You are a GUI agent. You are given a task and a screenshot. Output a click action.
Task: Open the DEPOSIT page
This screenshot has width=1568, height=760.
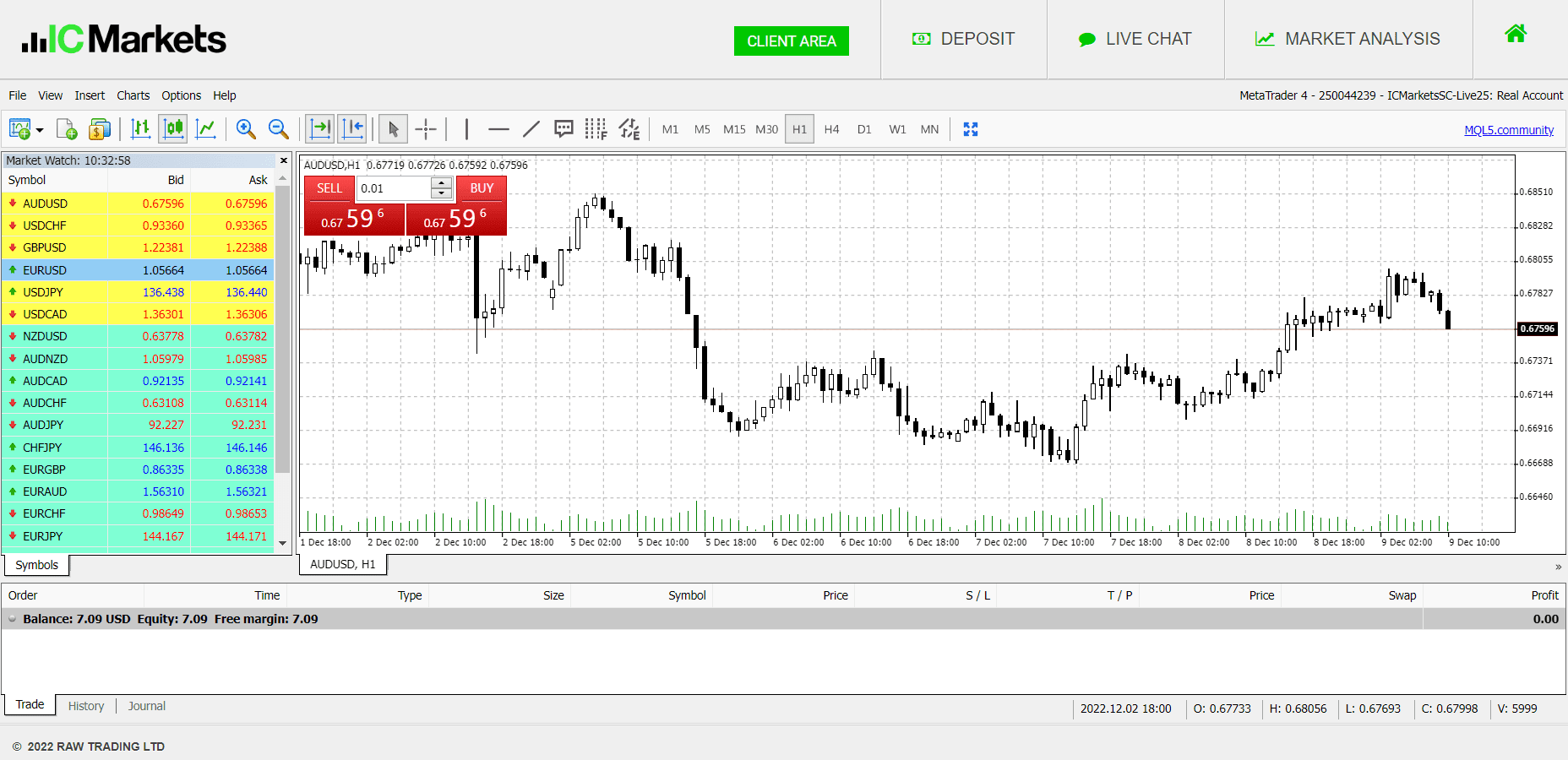(x=963, y=39)
